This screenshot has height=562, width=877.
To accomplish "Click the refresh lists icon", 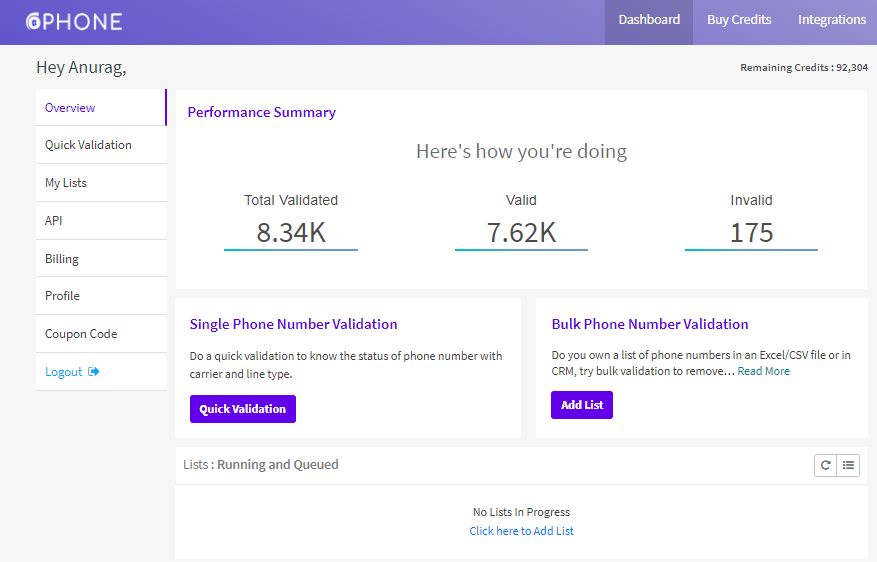I will (x=825, y=465).
